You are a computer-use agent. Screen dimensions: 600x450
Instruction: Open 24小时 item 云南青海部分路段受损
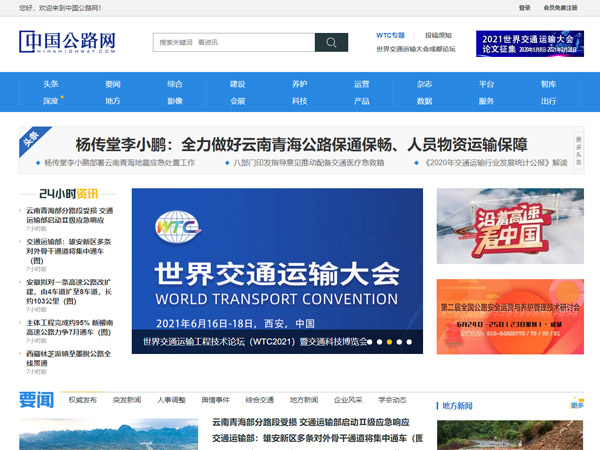pyautogui.click(x=70, y=215)
